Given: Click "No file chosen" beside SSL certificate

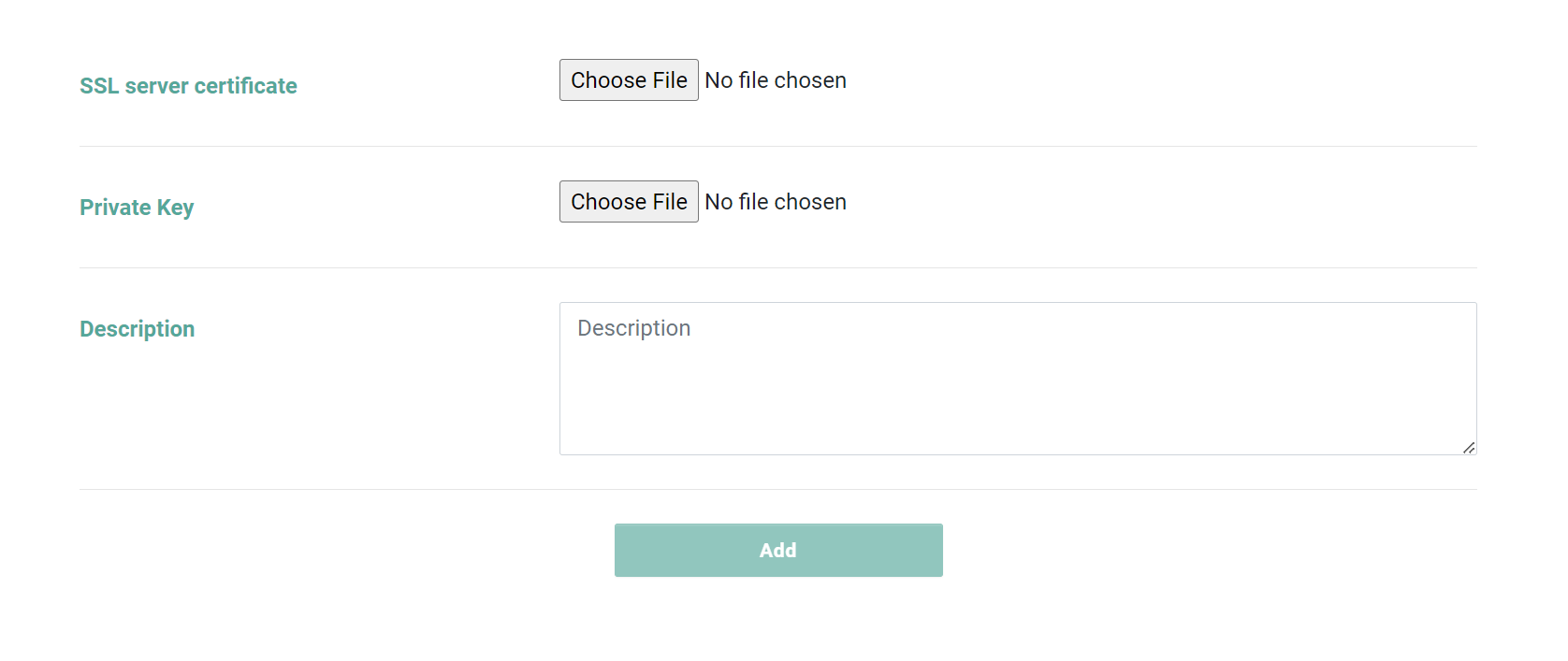Looking at the screenshot, I should tap(776, 80).
